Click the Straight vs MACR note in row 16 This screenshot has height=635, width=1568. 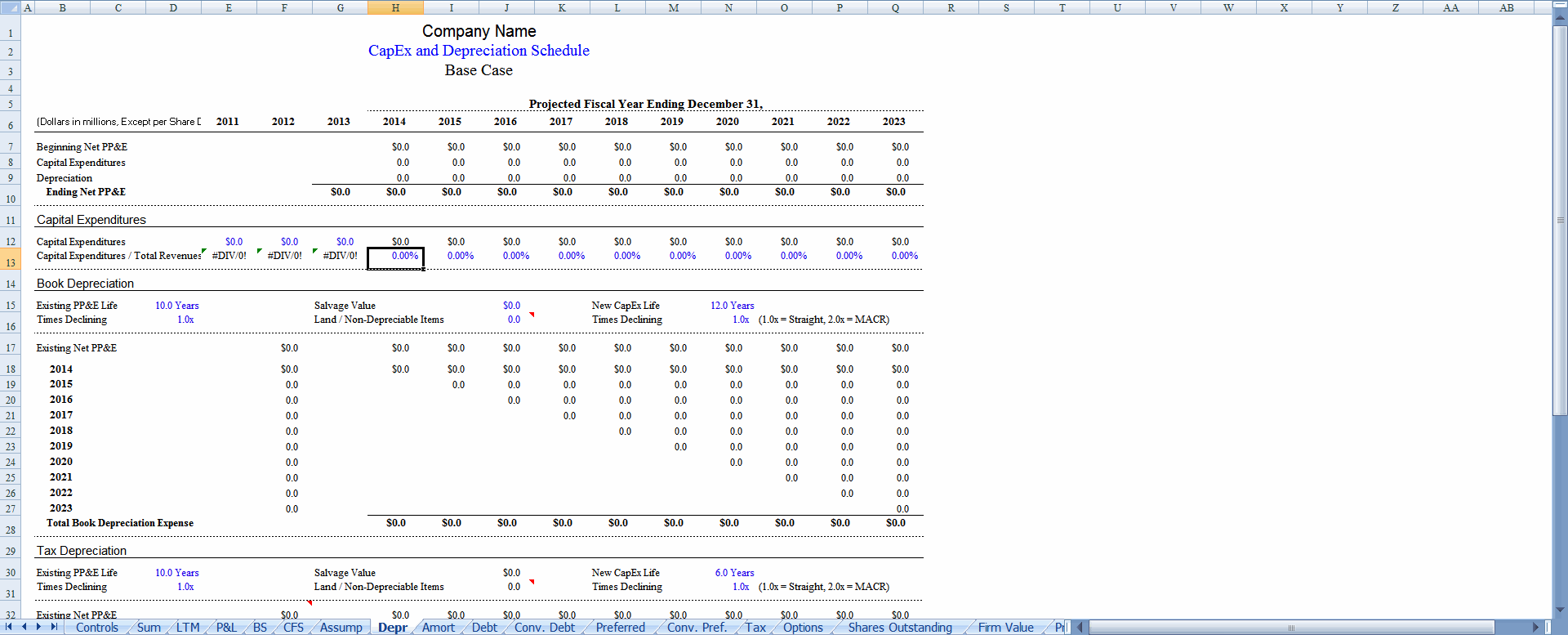pyautogui.click(x=824, y=320)
